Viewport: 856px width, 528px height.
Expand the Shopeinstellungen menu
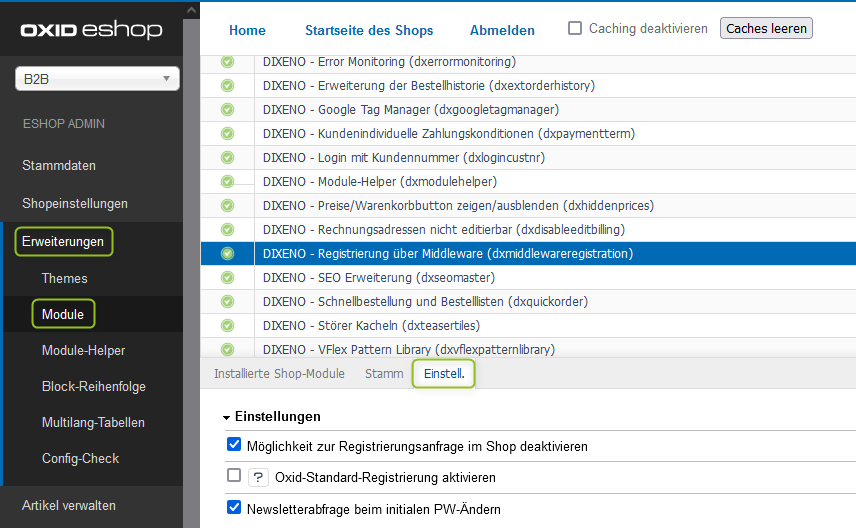pos(75,204)
